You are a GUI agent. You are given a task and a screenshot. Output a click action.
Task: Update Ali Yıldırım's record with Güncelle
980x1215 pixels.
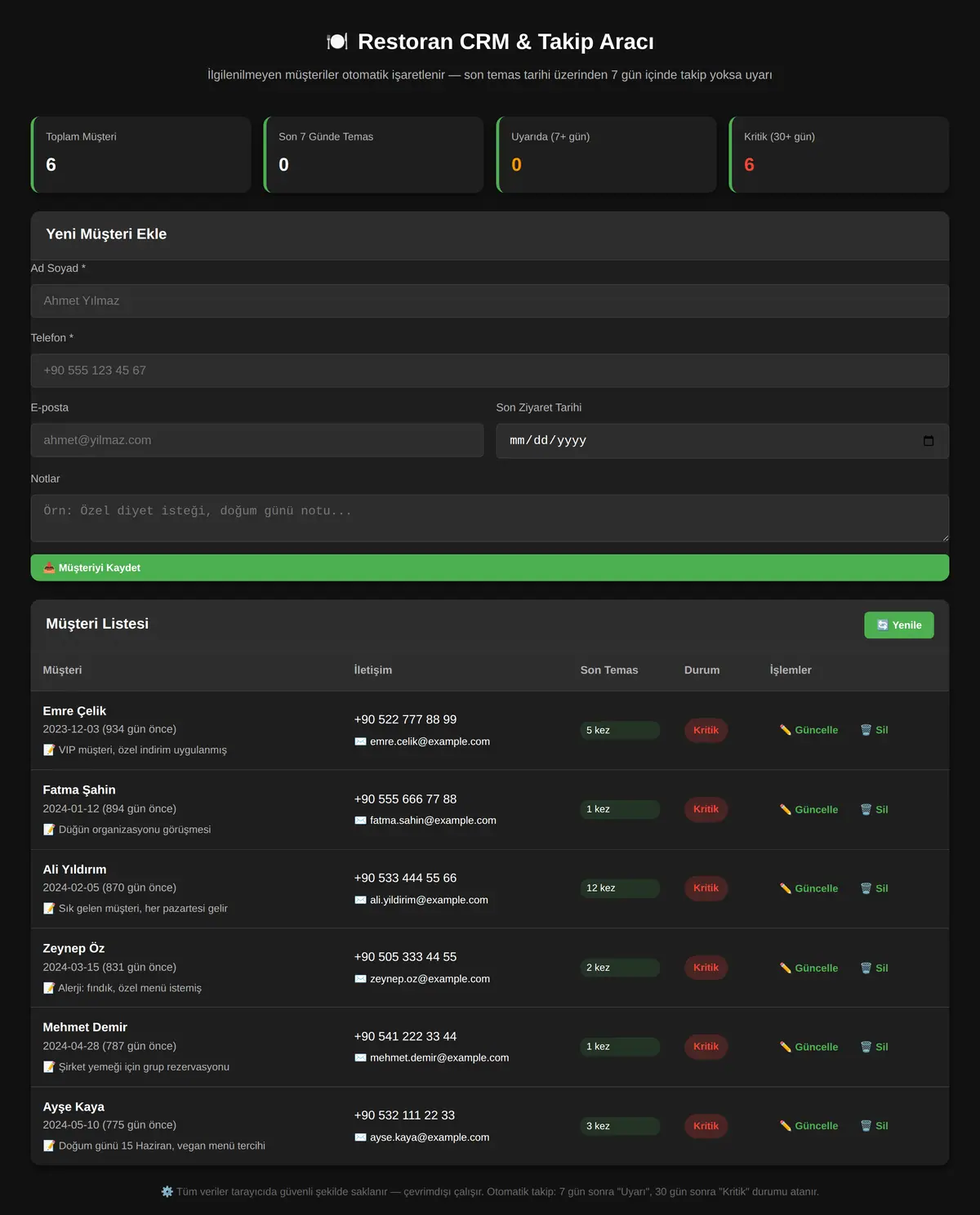[808, 888]
